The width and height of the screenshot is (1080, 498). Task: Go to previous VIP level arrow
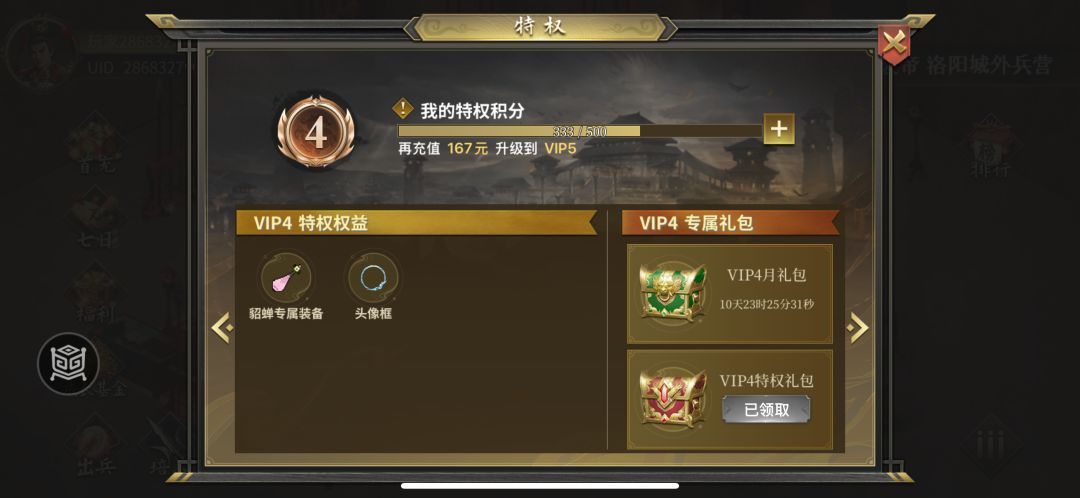pyautogui.click(x=222, y=328)
